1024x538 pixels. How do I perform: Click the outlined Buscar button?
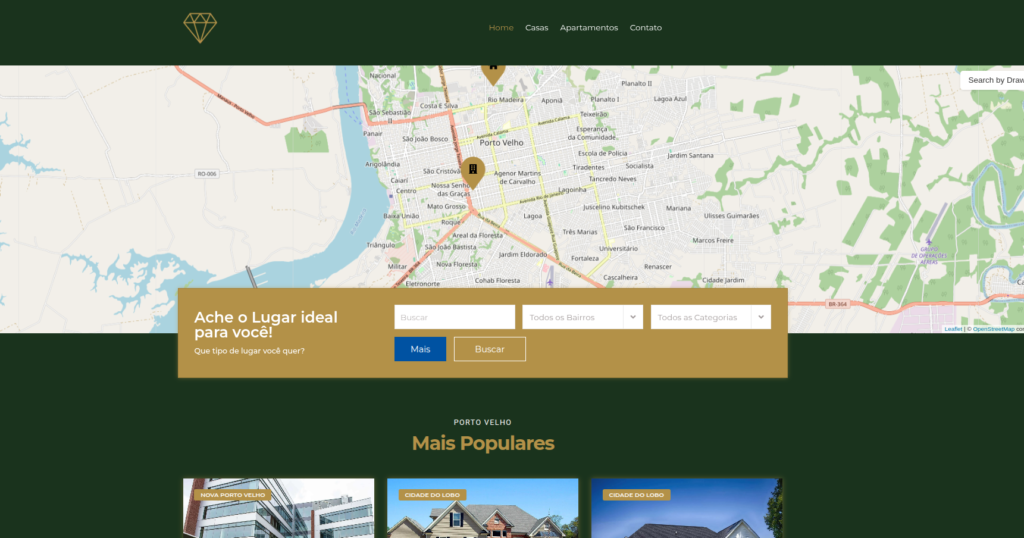[x=489, y=349]
